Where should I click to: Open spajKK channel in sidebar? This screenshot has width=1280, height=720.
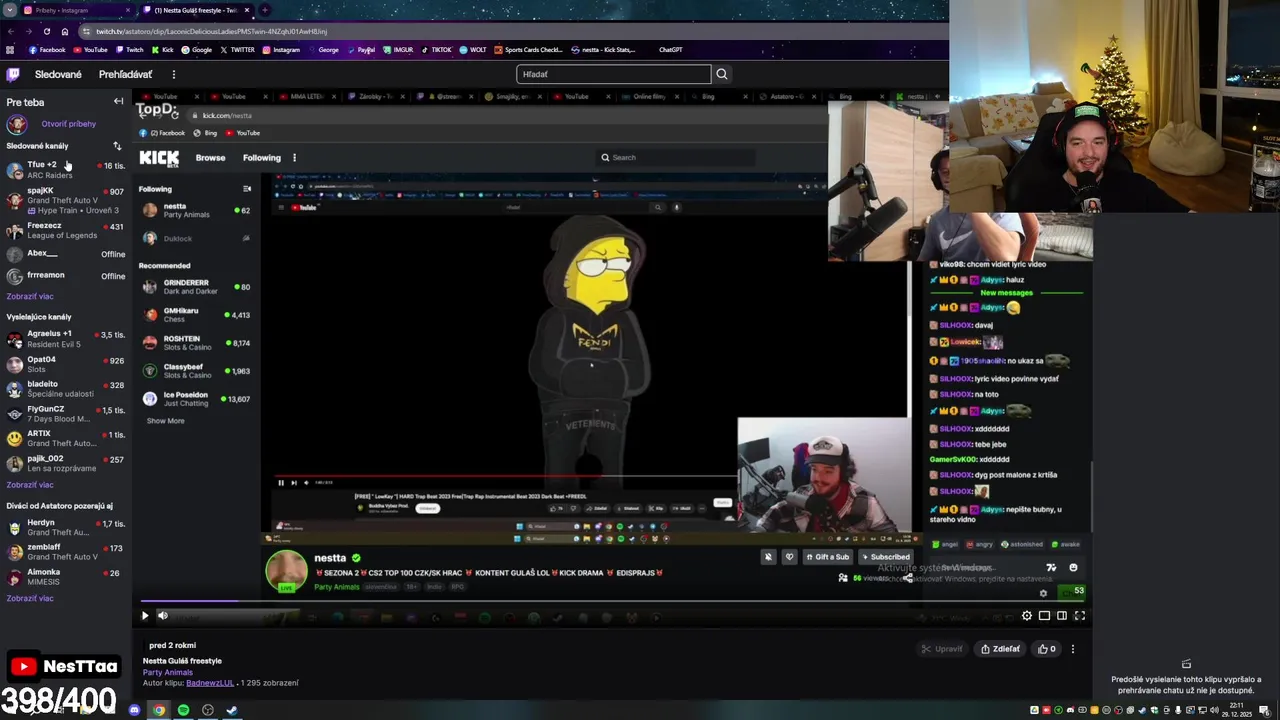pyautogui.click(x=66, y=201)
